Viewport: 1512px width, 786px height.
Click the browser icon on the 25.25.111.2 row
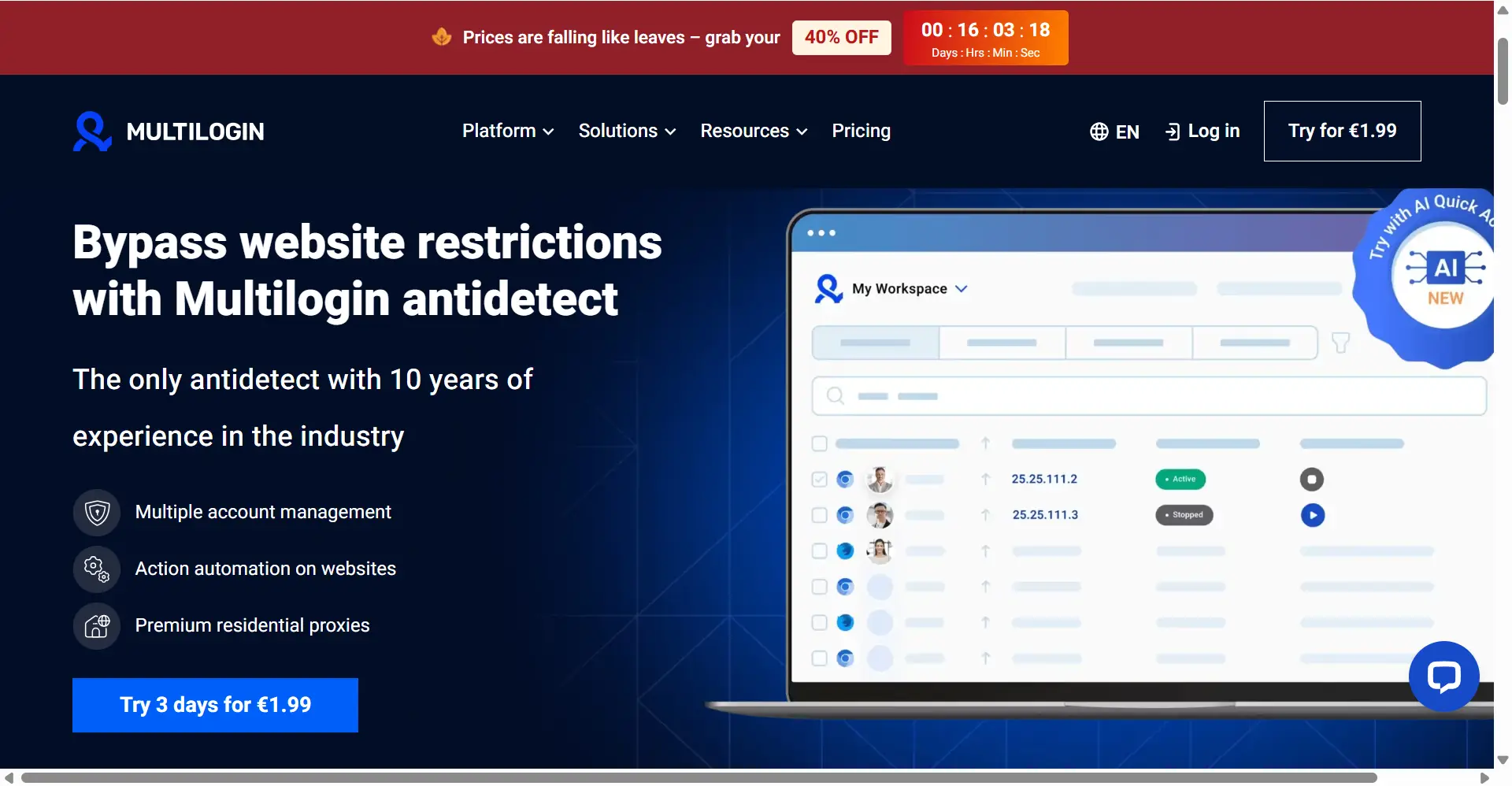(845, 479)
